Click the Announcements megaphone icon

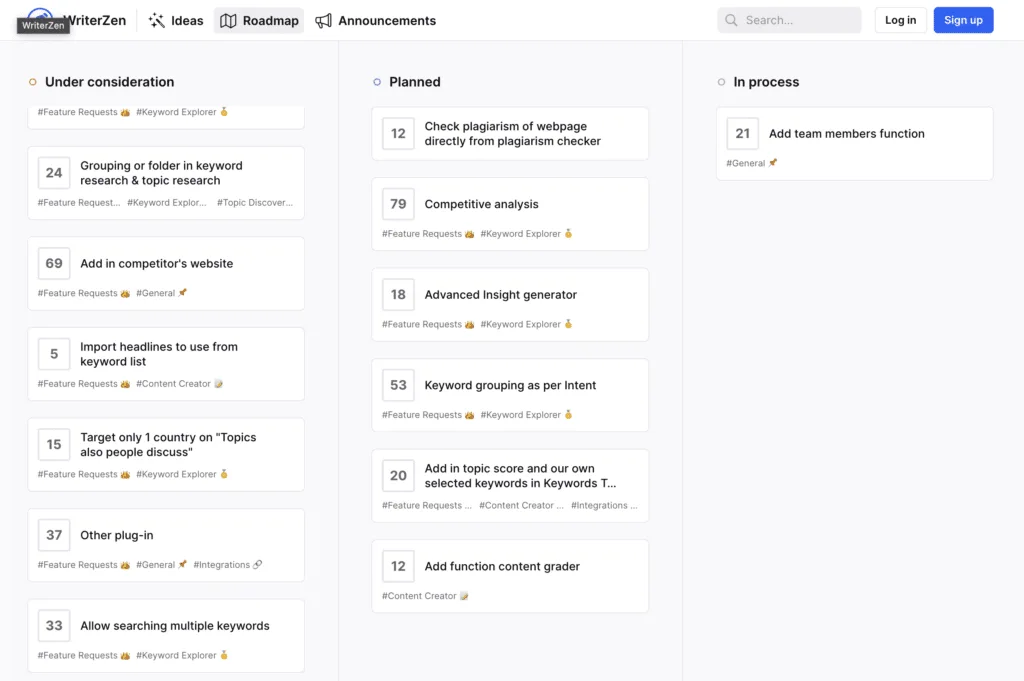[323, 20]
